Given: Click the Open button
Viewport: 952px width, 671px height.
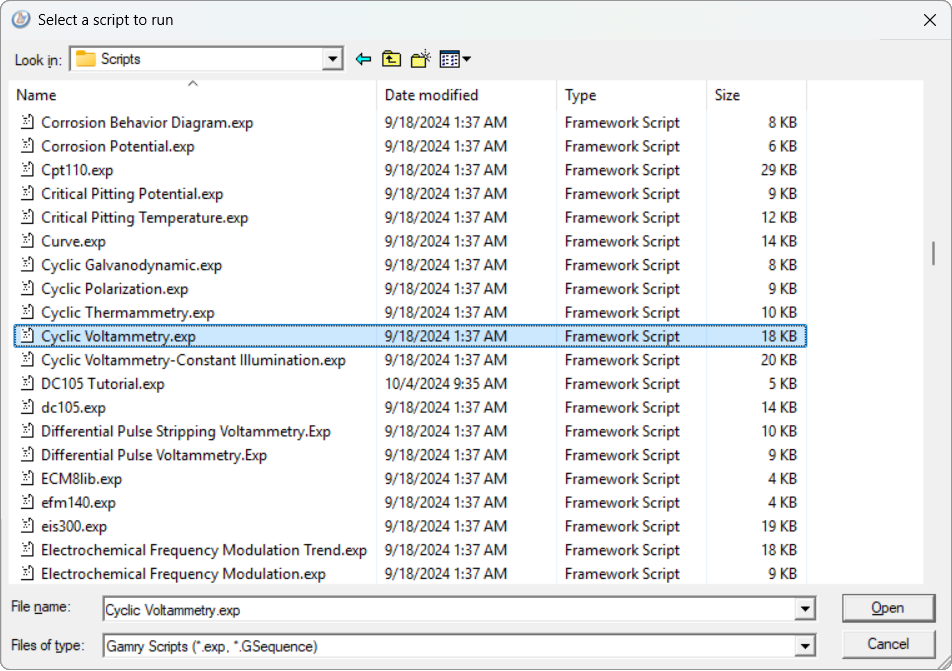Looking at the screenshot, I should [x=888, y=608].
